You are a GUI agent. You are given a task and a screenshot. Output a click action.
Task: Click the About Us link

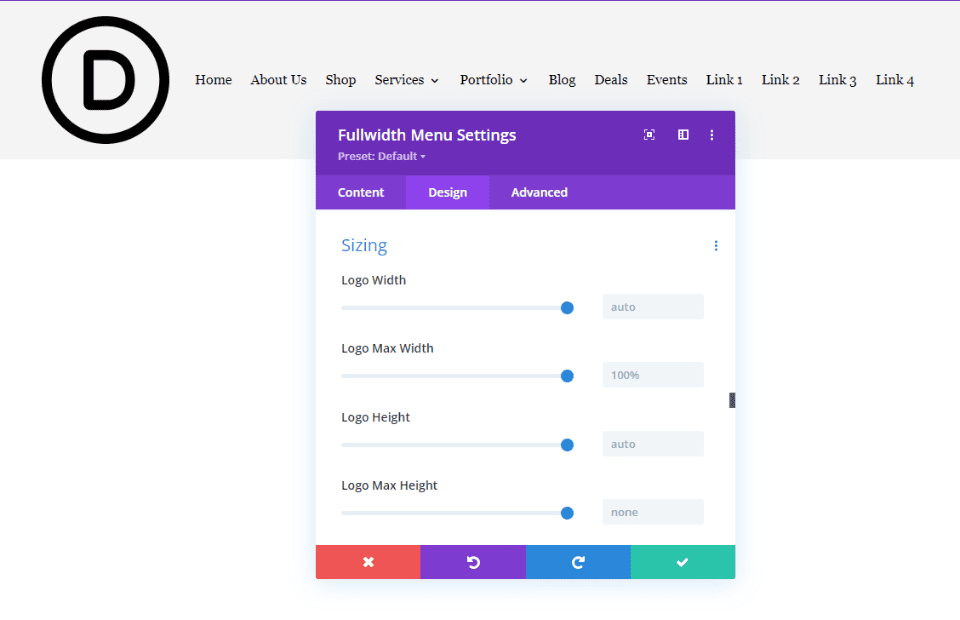(278, 80)
